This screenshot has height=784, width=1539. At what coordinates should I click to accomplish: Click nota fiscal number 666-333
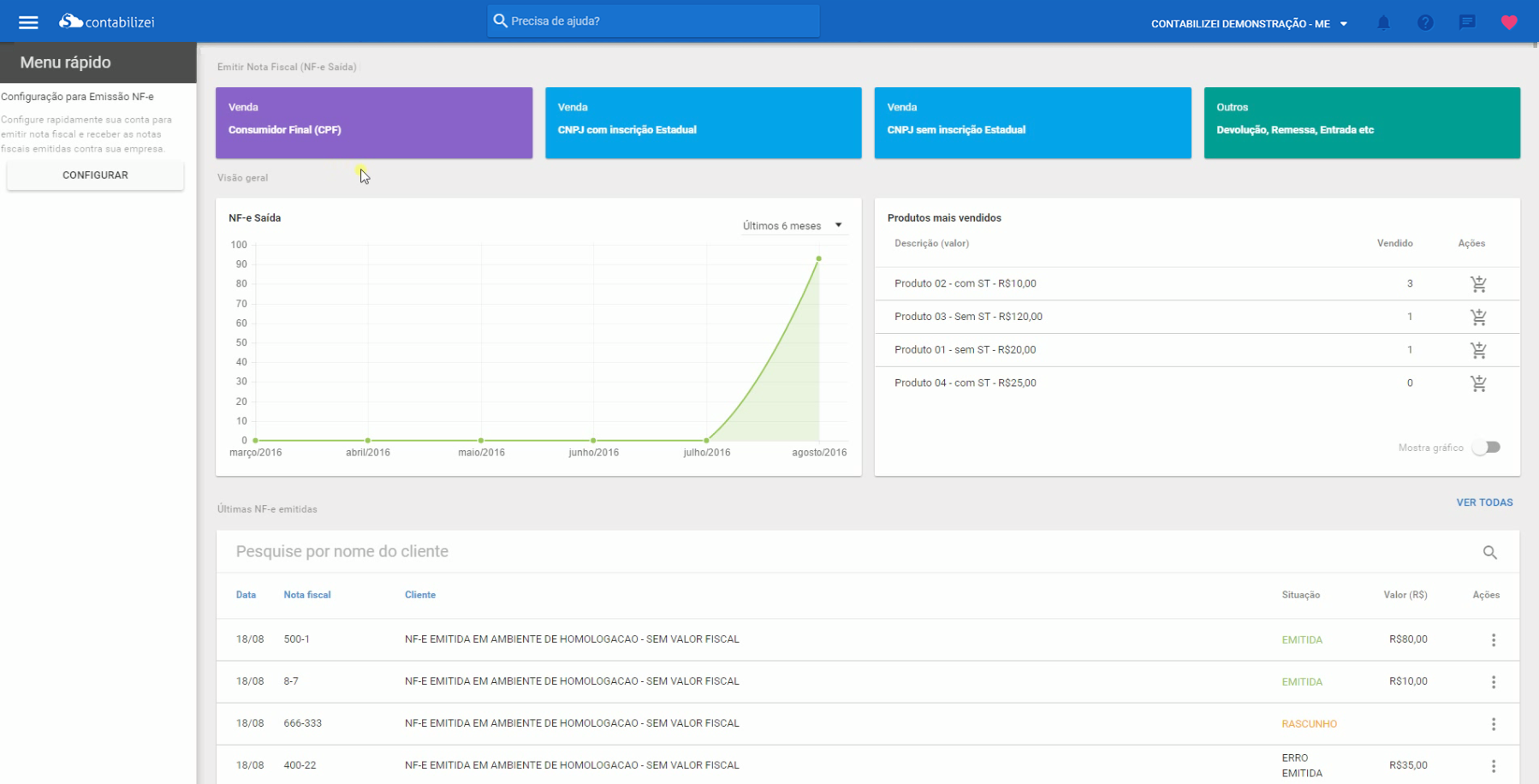click(x=303, y=723)
